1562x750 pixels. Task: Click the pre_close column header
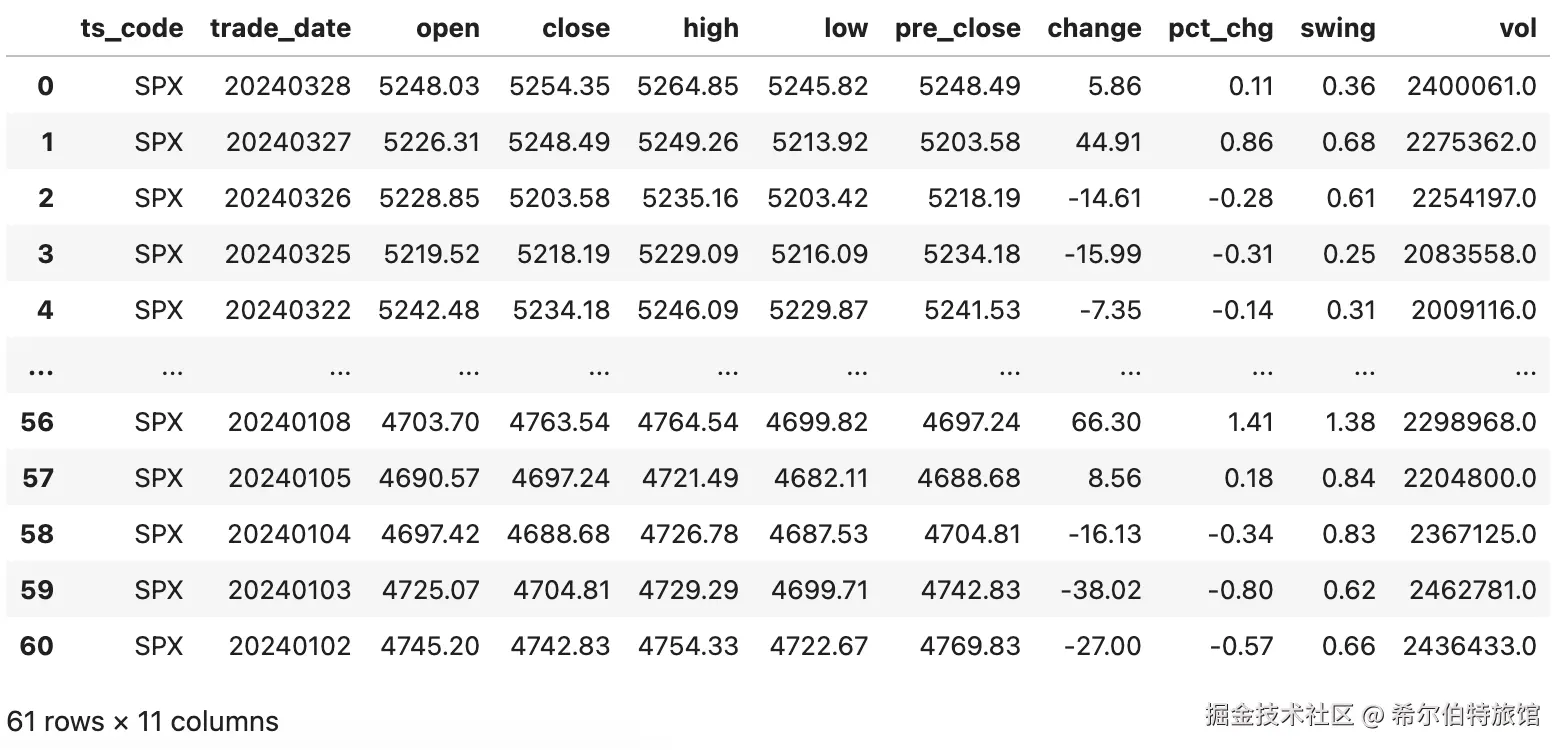pos(958,29)
